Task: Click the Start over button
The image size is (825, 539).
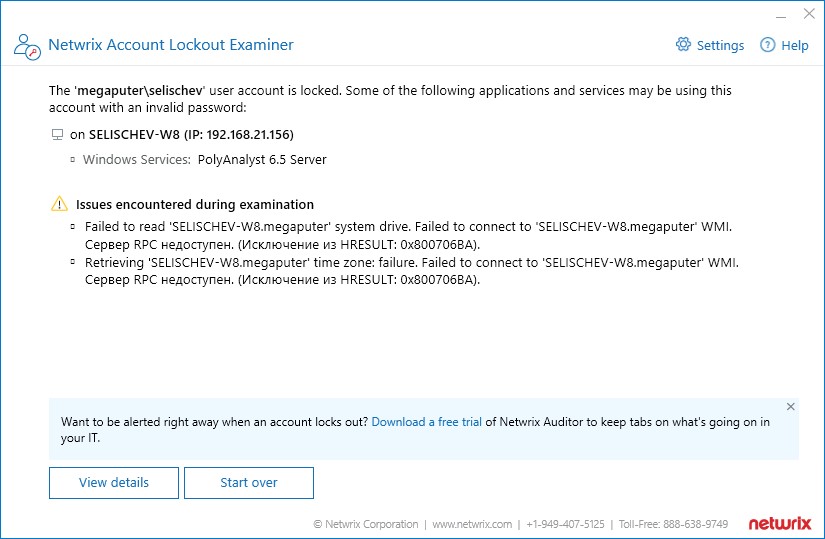Action: coord(249,483)
